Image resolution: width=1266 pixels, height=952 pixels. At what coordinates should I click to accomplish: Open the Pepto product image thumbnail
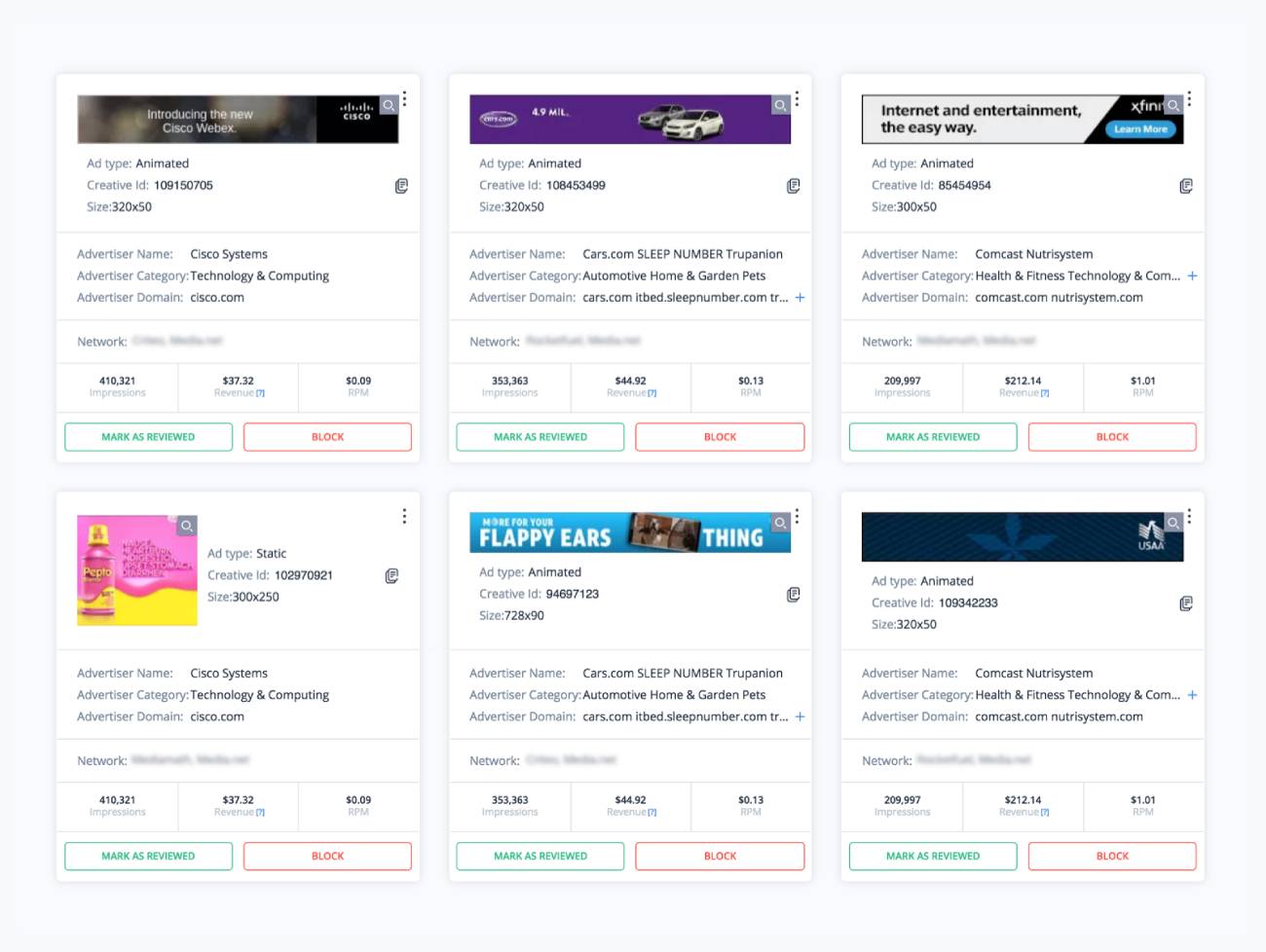point(137,570)
